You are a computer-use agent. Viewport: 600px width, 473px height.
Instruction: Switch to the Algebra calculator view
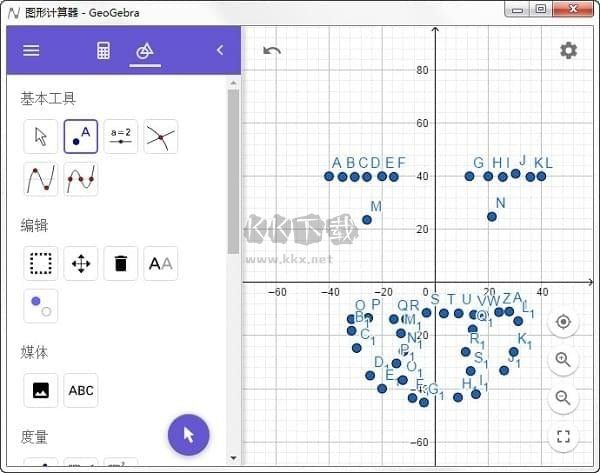[103, 51]
